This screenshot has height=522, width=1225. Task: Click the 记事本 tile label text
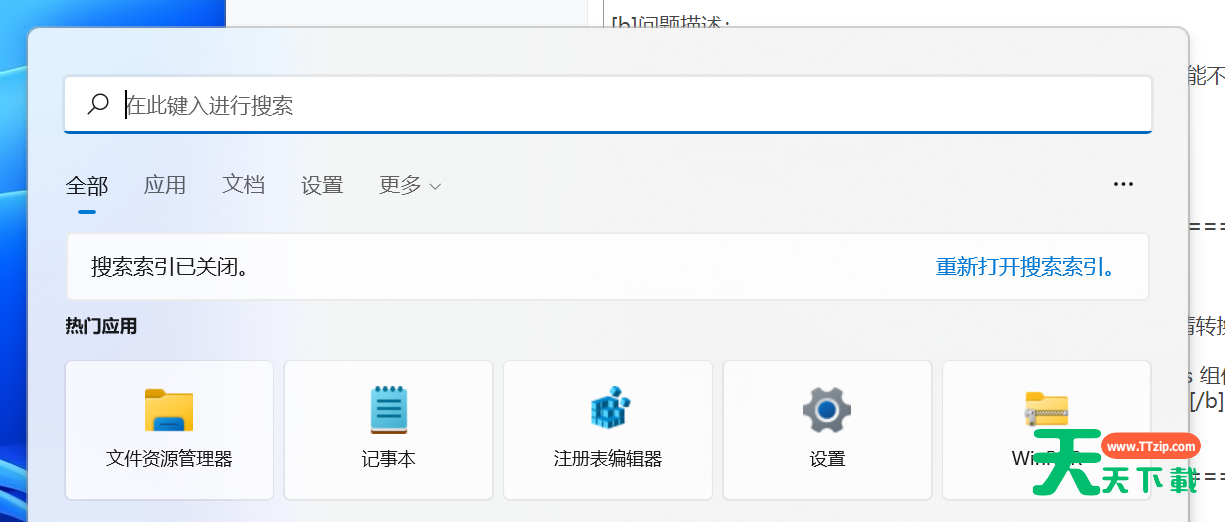click(x=388, y=459)
